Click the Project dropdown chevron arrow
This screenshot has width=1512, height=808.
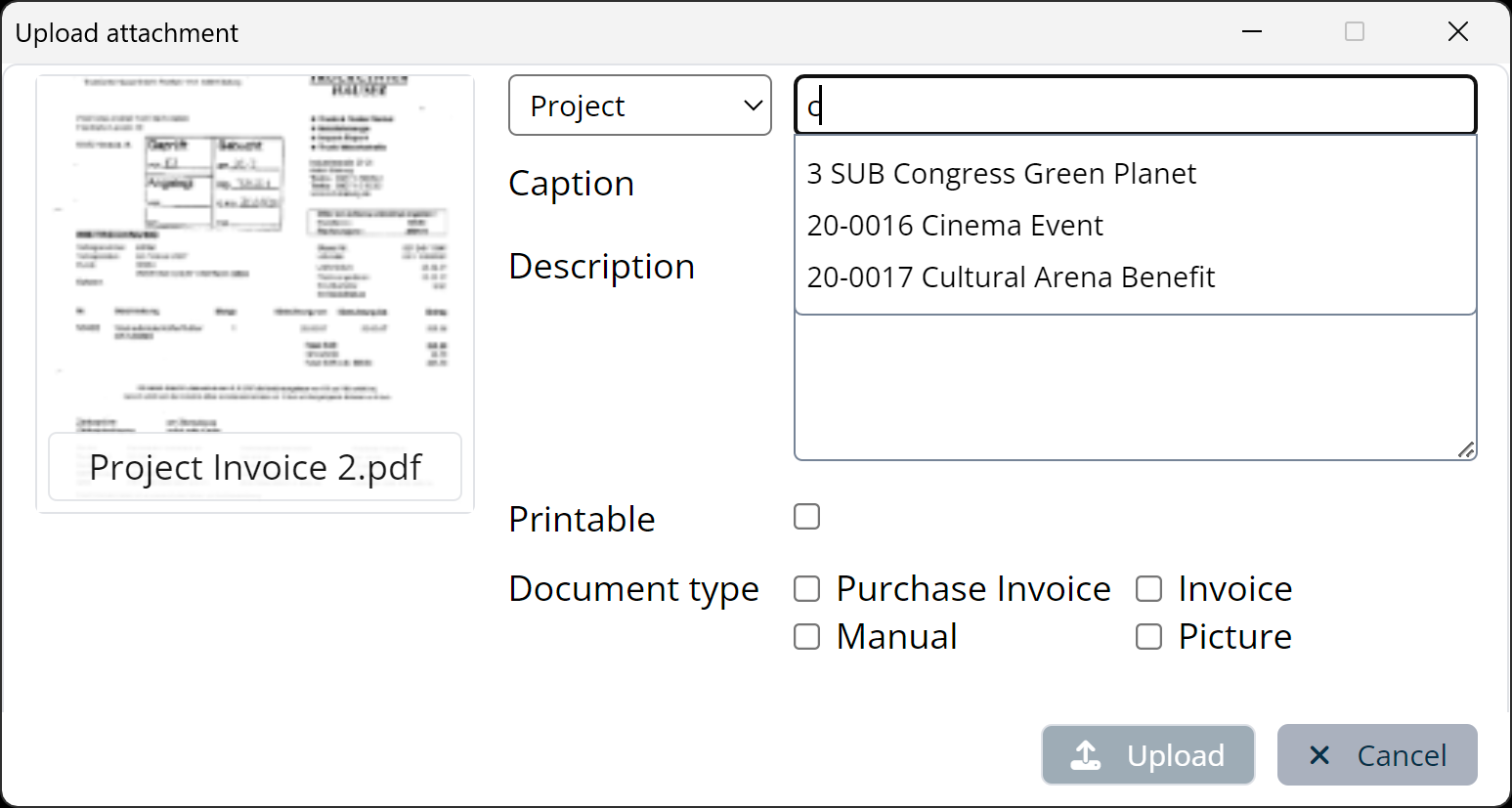pyautogui.click(x=753, y=106)
